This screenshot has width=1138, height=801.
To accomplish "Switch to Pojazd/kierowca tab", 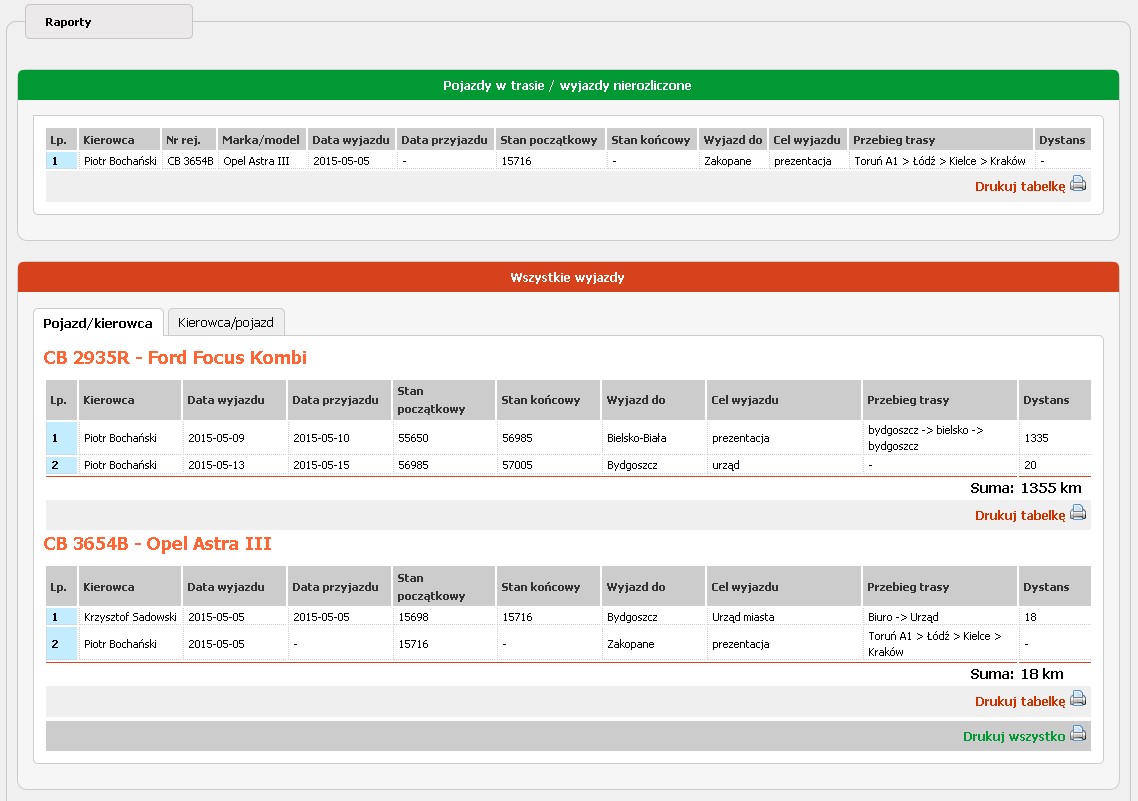I will 98,323.
